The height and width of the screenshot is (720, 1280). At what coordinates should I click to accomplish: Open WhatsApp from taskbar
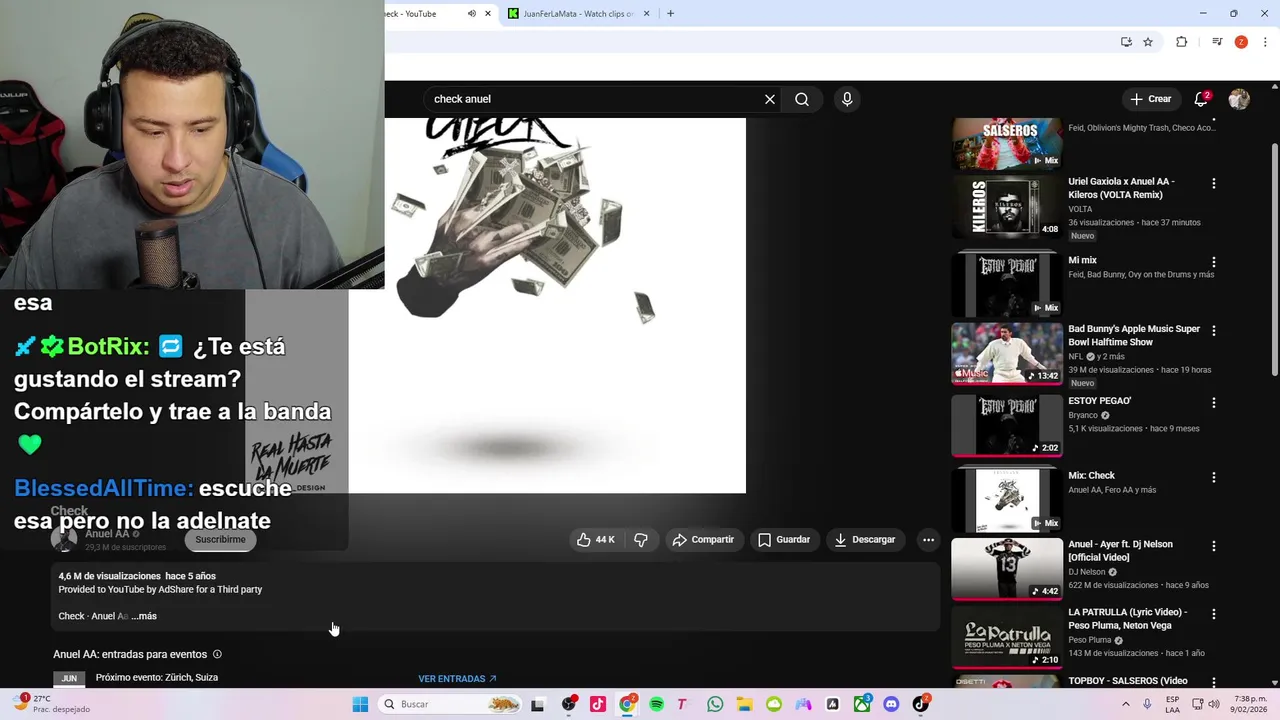715,704
